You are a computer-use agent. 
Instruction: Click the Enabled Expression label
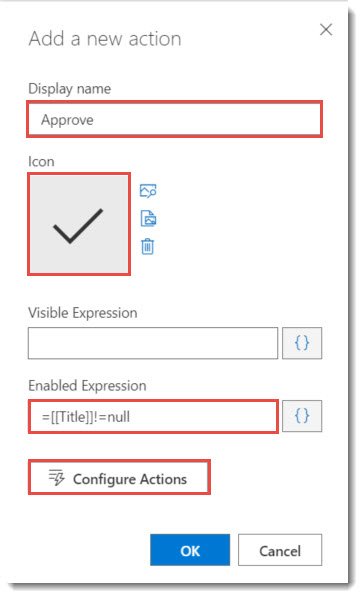click(87, 386)
